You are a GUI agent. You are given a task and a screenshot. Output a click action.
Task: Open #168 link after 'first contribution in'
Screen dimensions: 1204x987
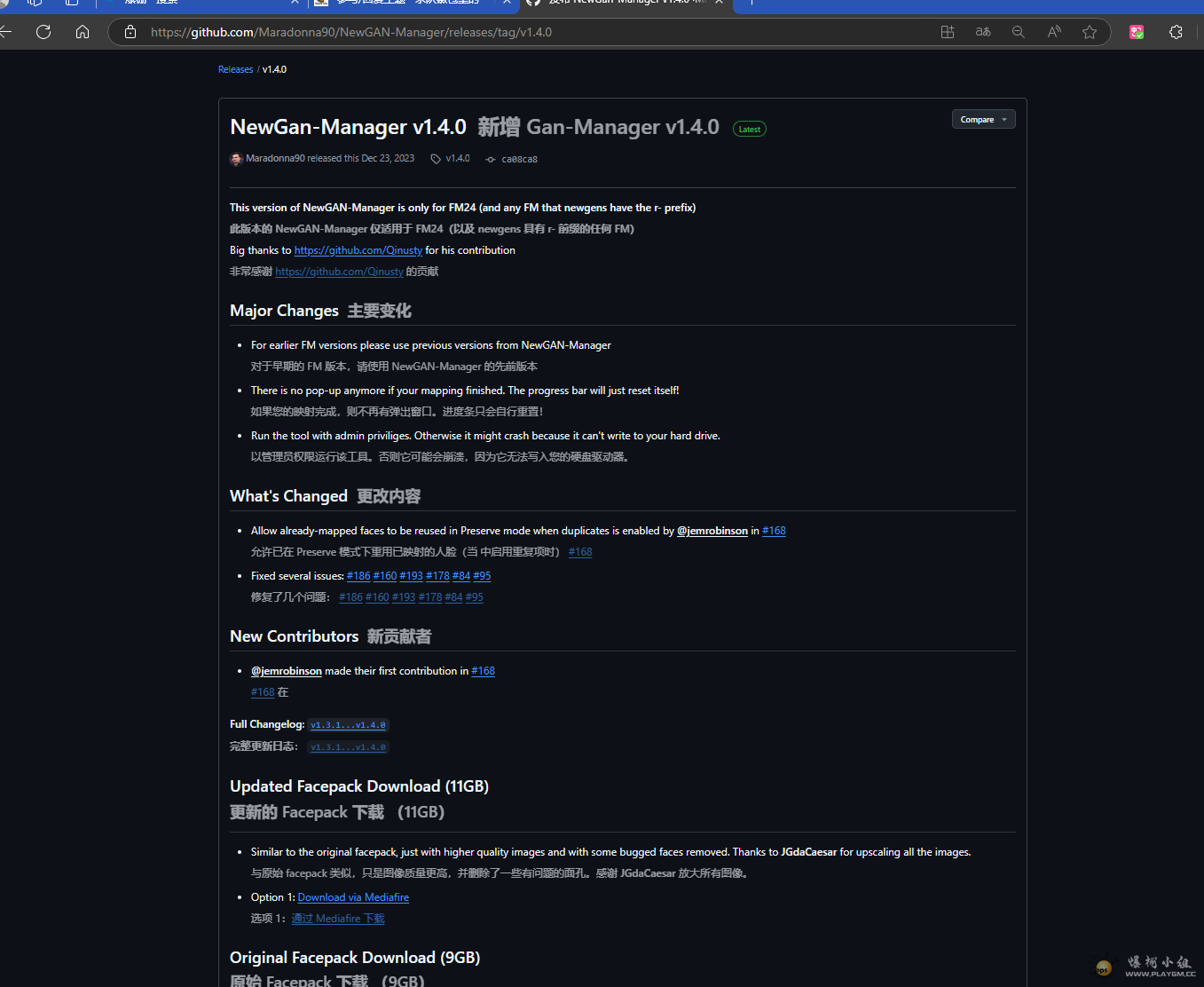coord(483,671)
